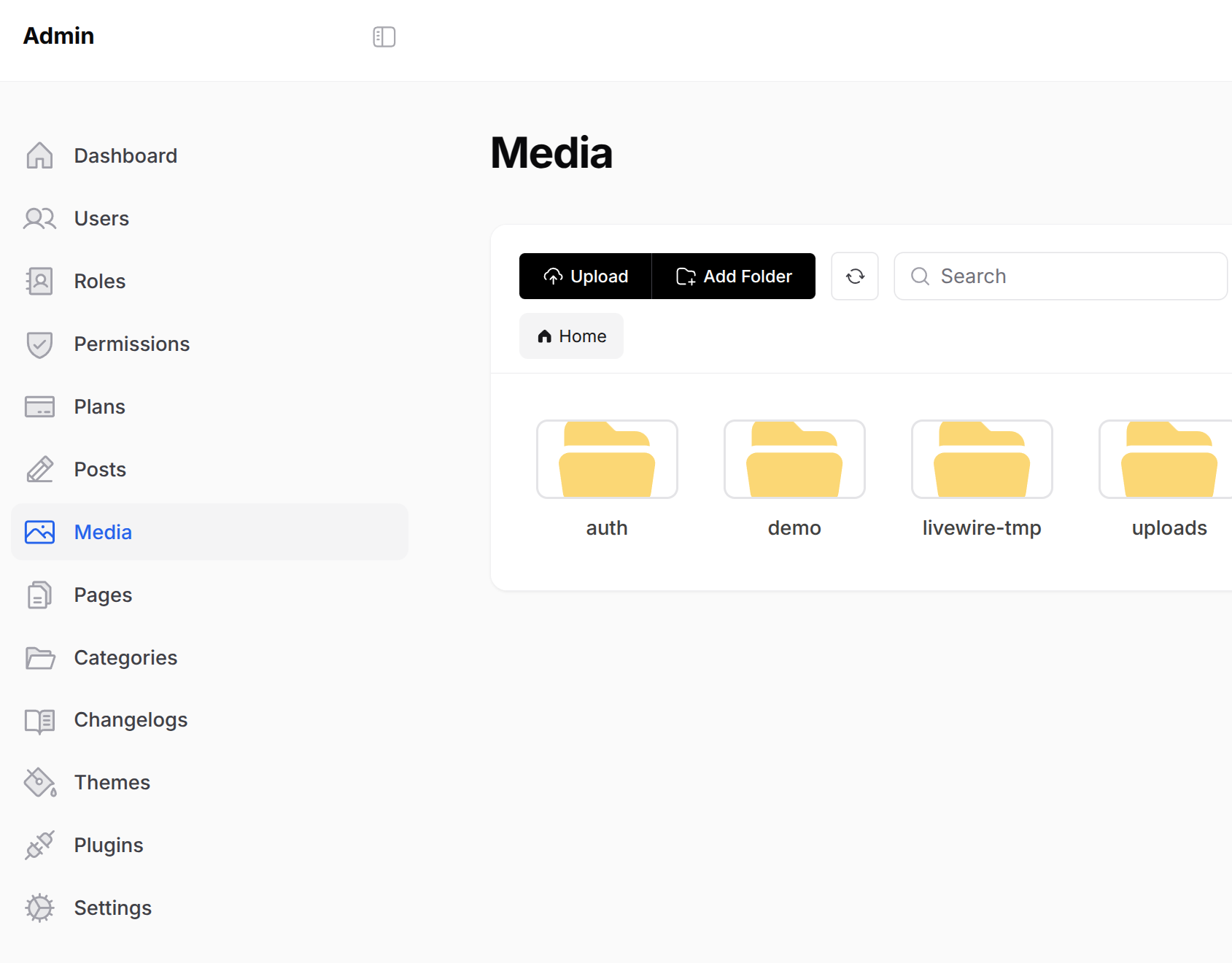Click the Users people icon
Screen dimensions: 1232x963
(x=39, y=218)
